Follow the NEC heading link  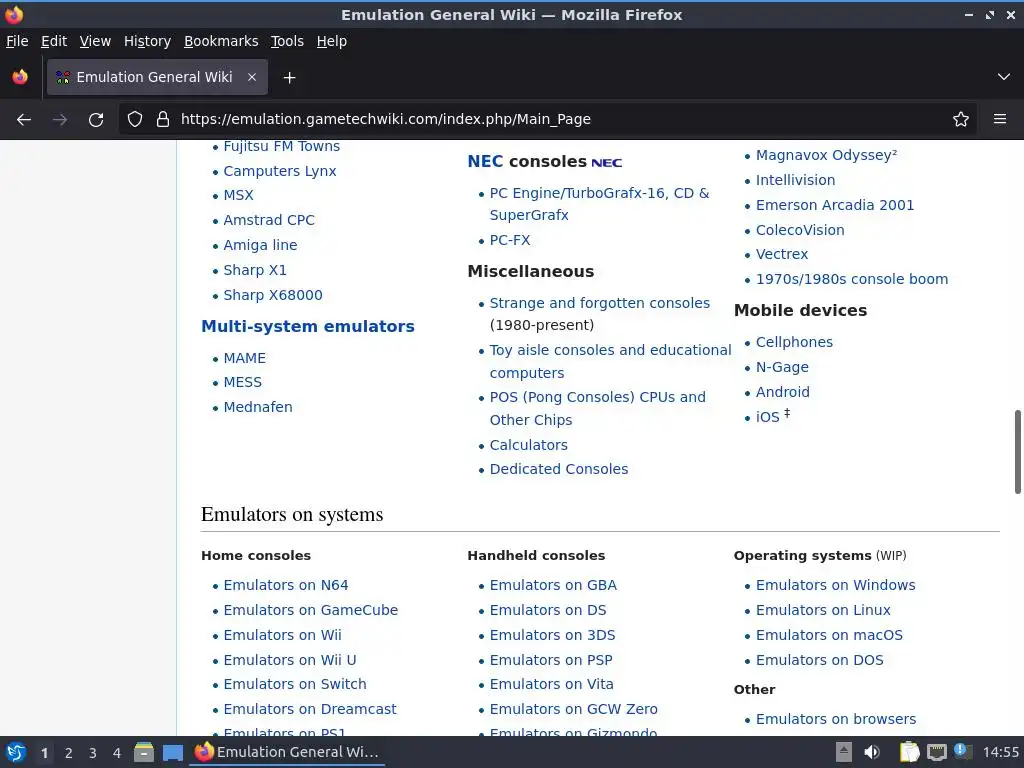click(485, 161)
